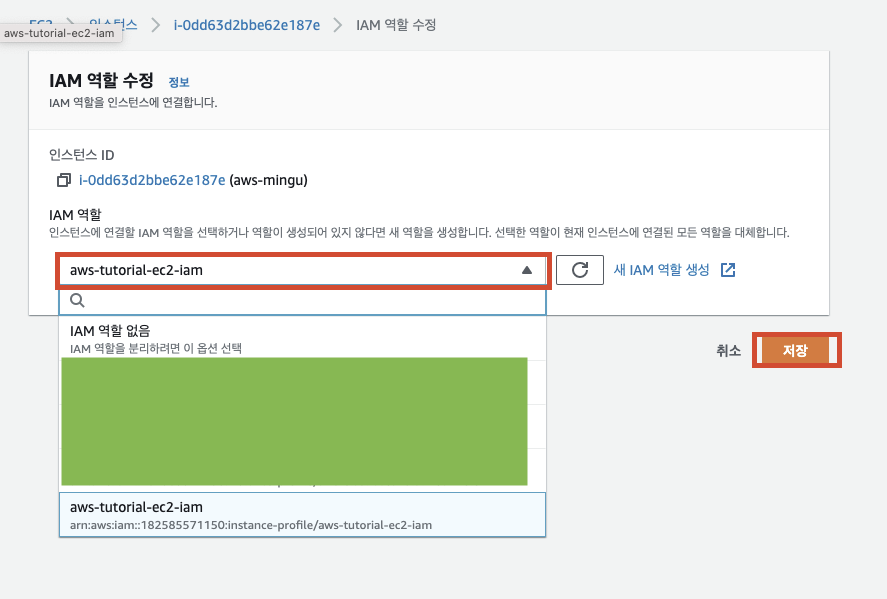Click the instance-profile ARN text
The image size is (887, 599).
(251, 525)
